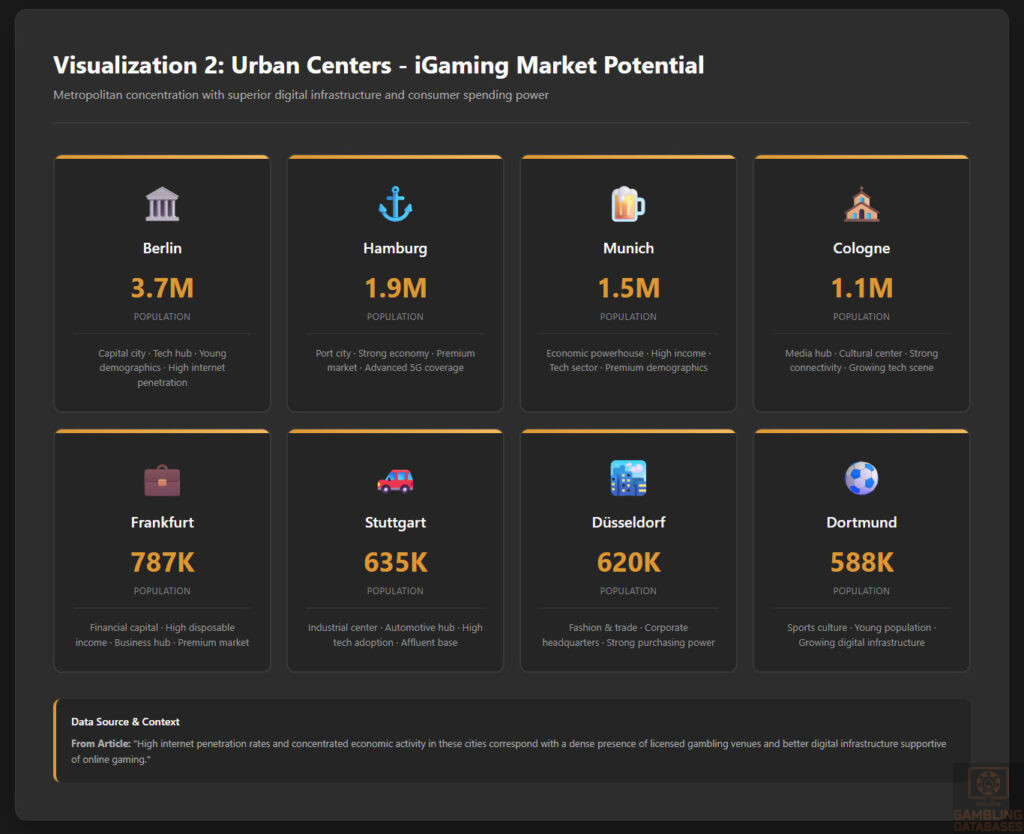Click the Cologne description text
The image size is (1024, 834).
(861, 362)
